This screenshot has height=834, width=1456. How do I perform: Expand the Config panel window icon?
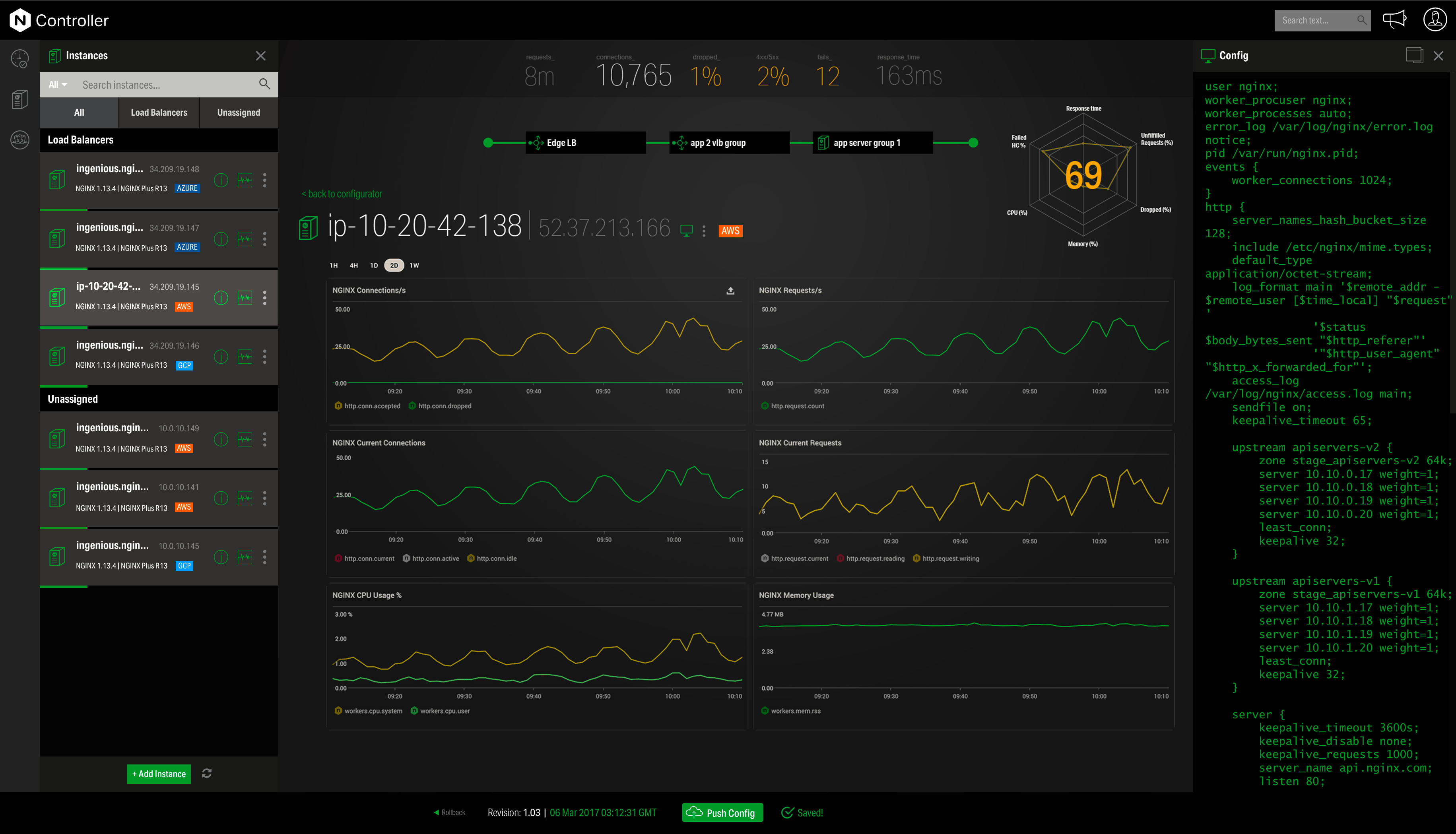point(1414,56)
